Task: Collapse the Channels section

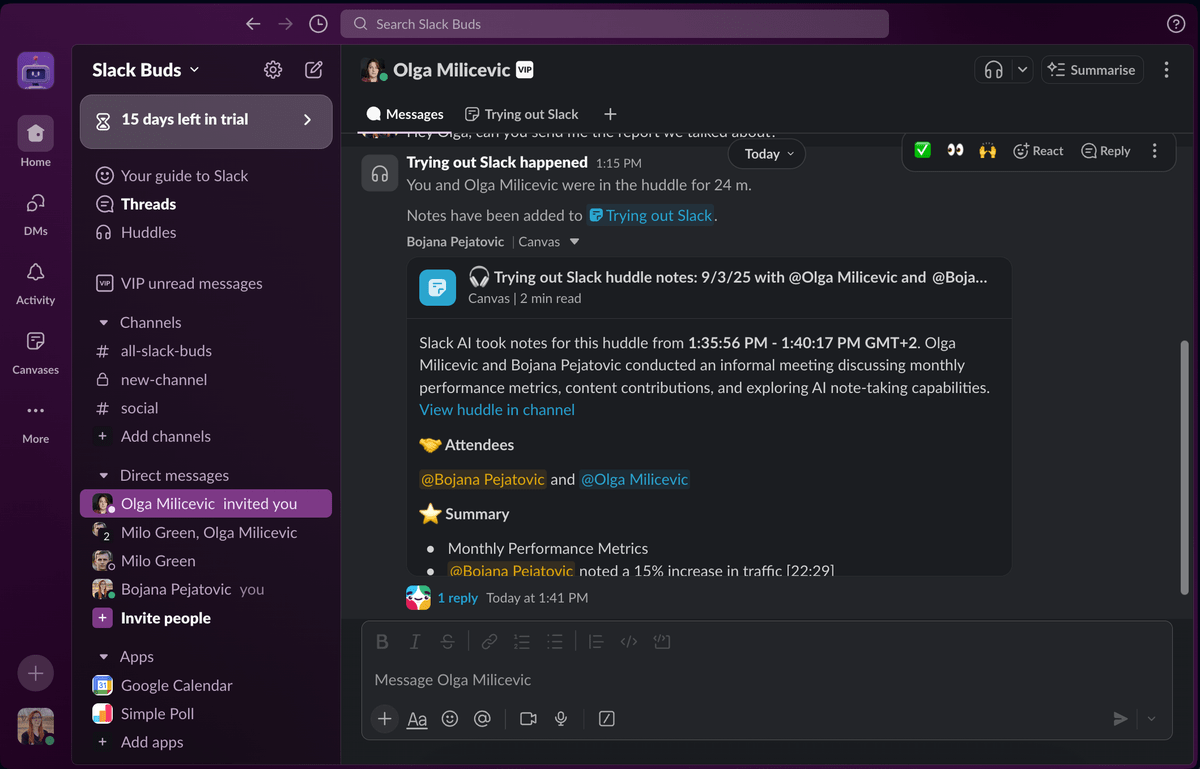Action: [104, 323]
